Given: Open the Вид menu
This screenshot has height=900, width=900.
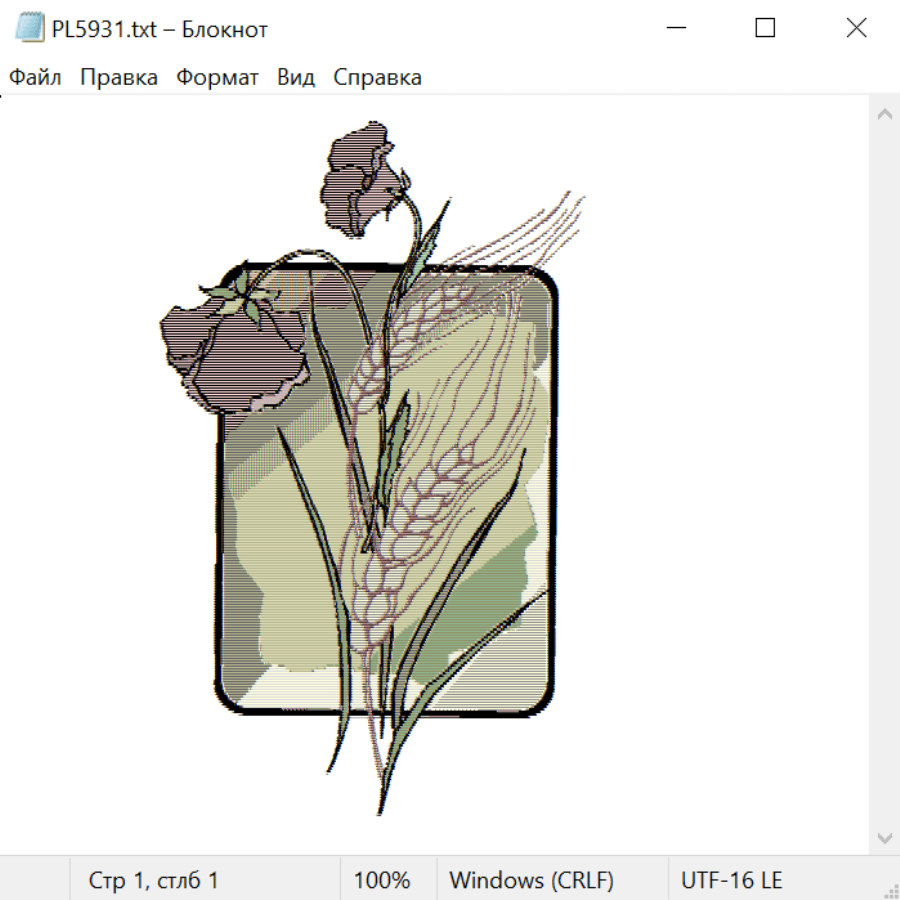Looking at the screenshot, I should point(296,77).
